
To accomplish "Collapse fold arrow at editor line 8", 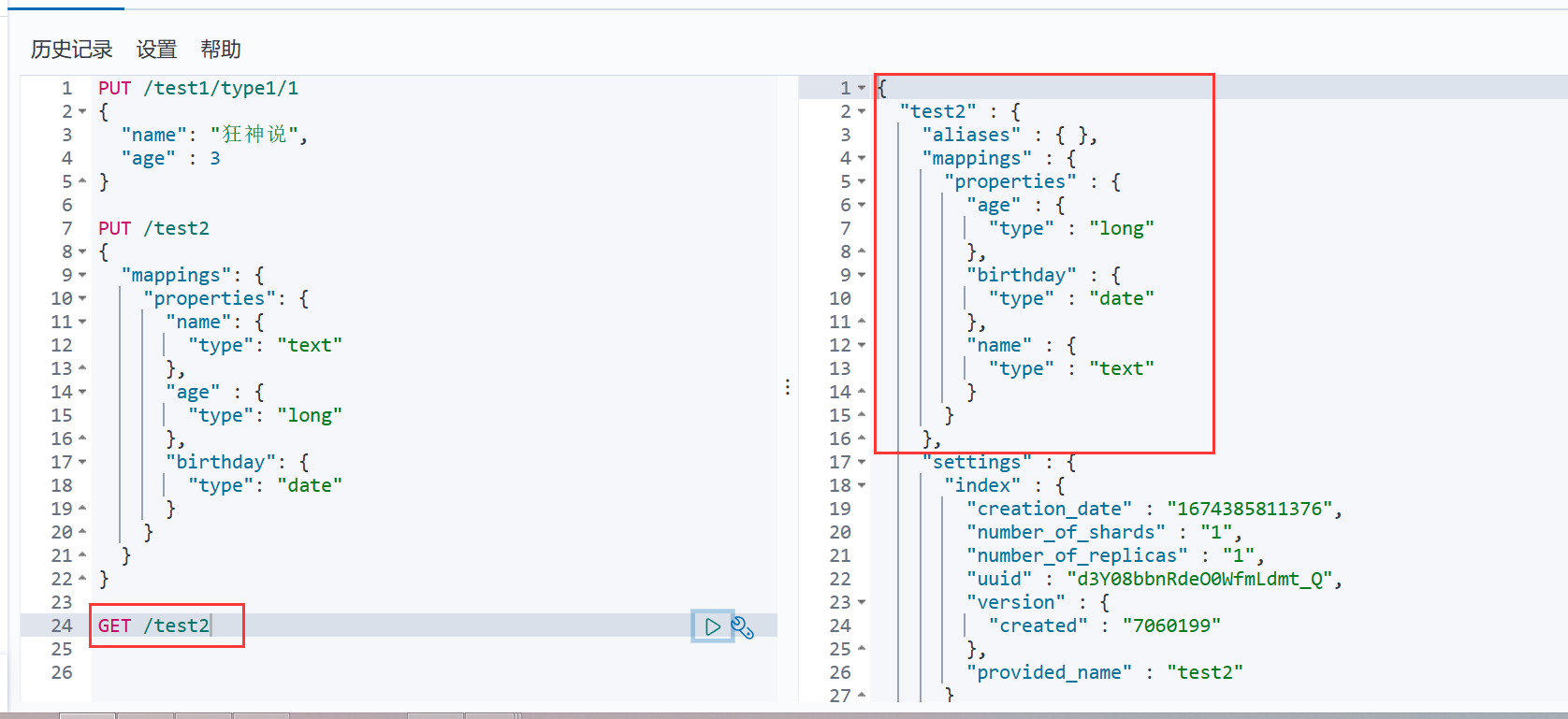I will tap(82, 252).
